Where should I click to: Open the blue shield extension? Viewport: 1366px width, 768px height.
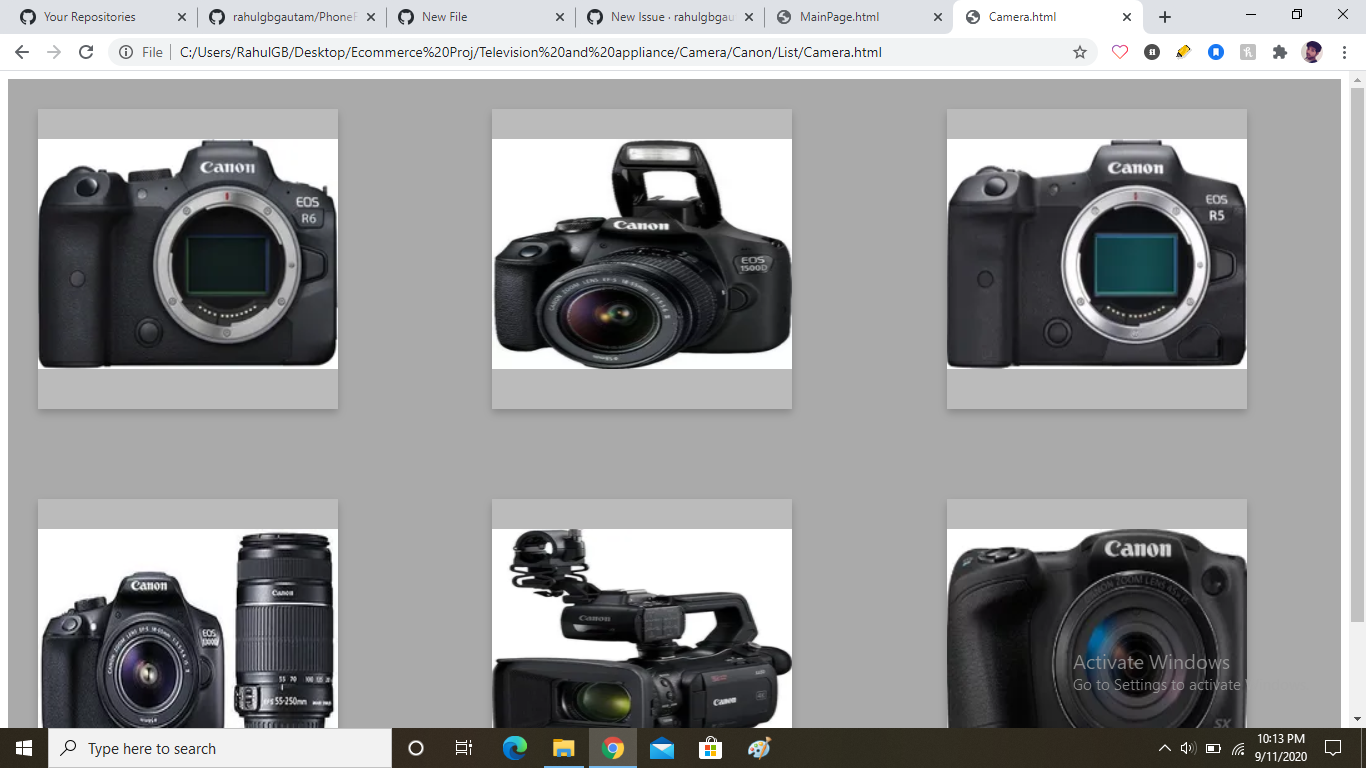click(1216, 52)
